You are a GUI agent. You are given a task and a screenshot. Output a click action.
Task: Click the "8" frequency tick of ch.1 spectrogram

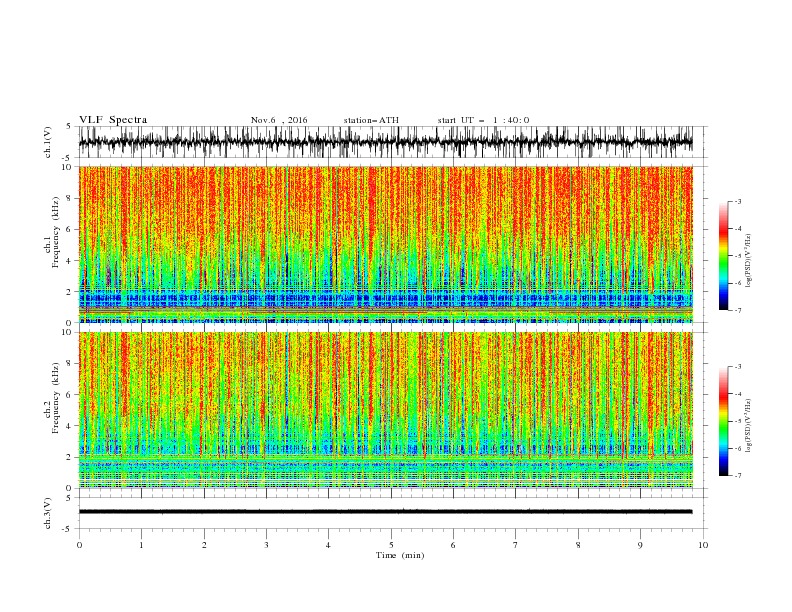click(x=69, y=198)
